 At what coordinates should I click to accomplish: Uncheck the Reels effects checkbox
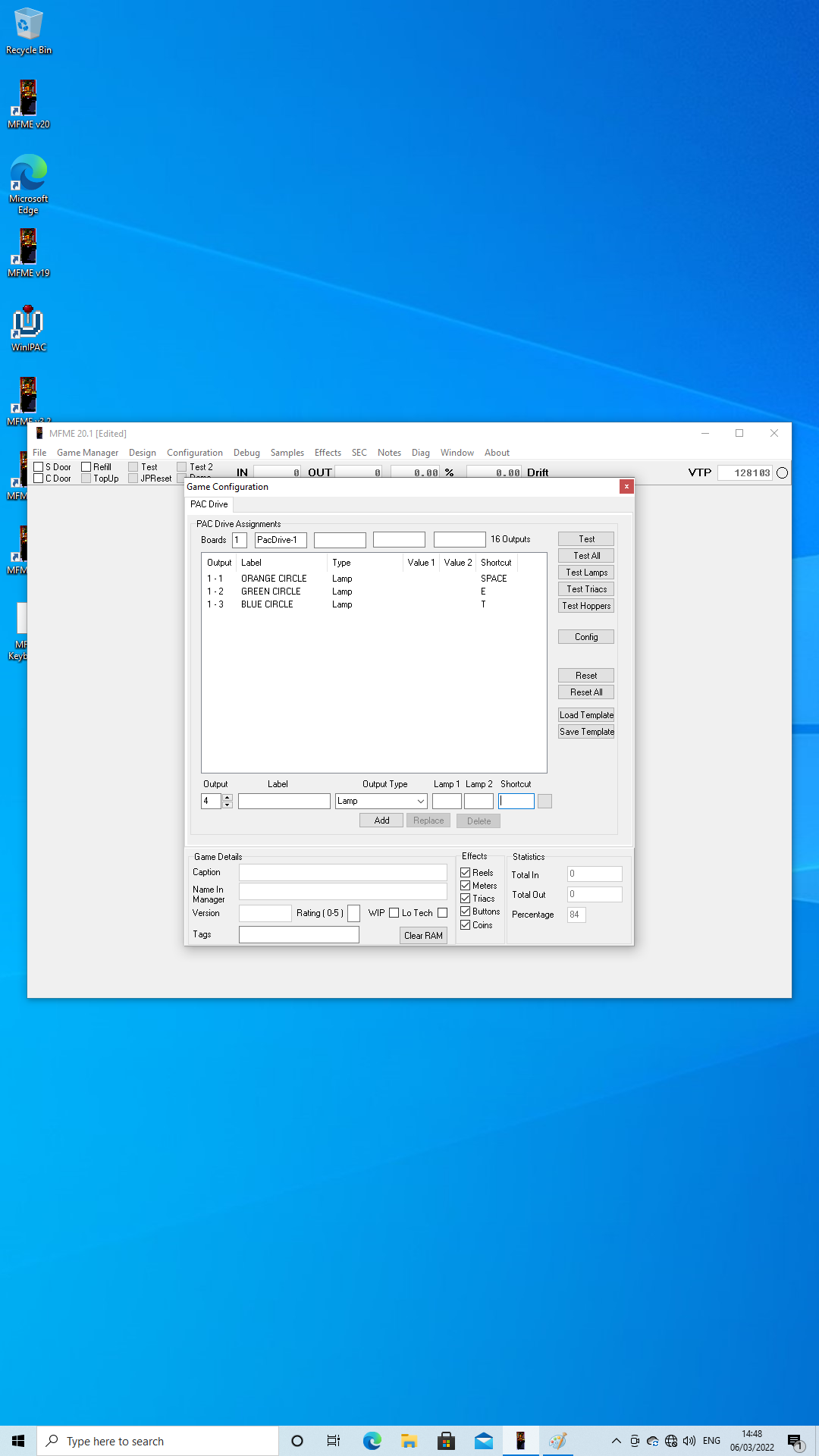pyautogui.click(x=466, y=873)
